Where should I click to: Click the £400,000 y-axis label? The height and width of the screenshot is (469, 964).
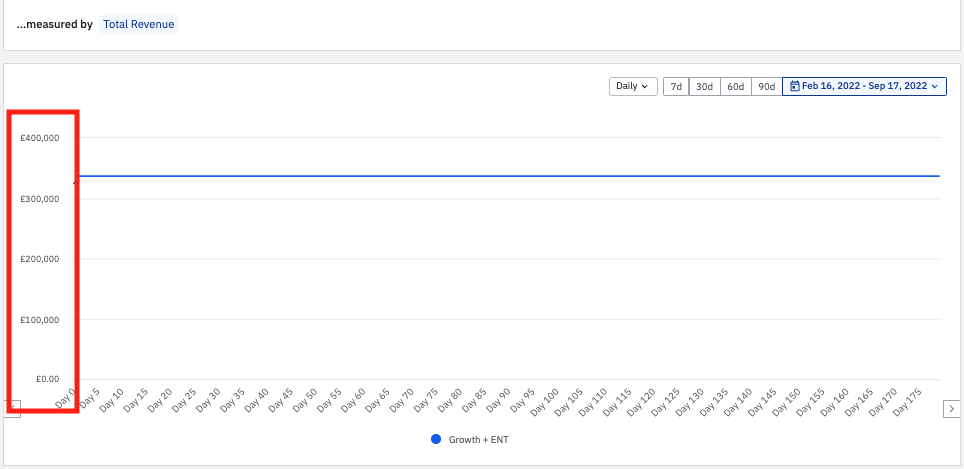coord(40,138)
